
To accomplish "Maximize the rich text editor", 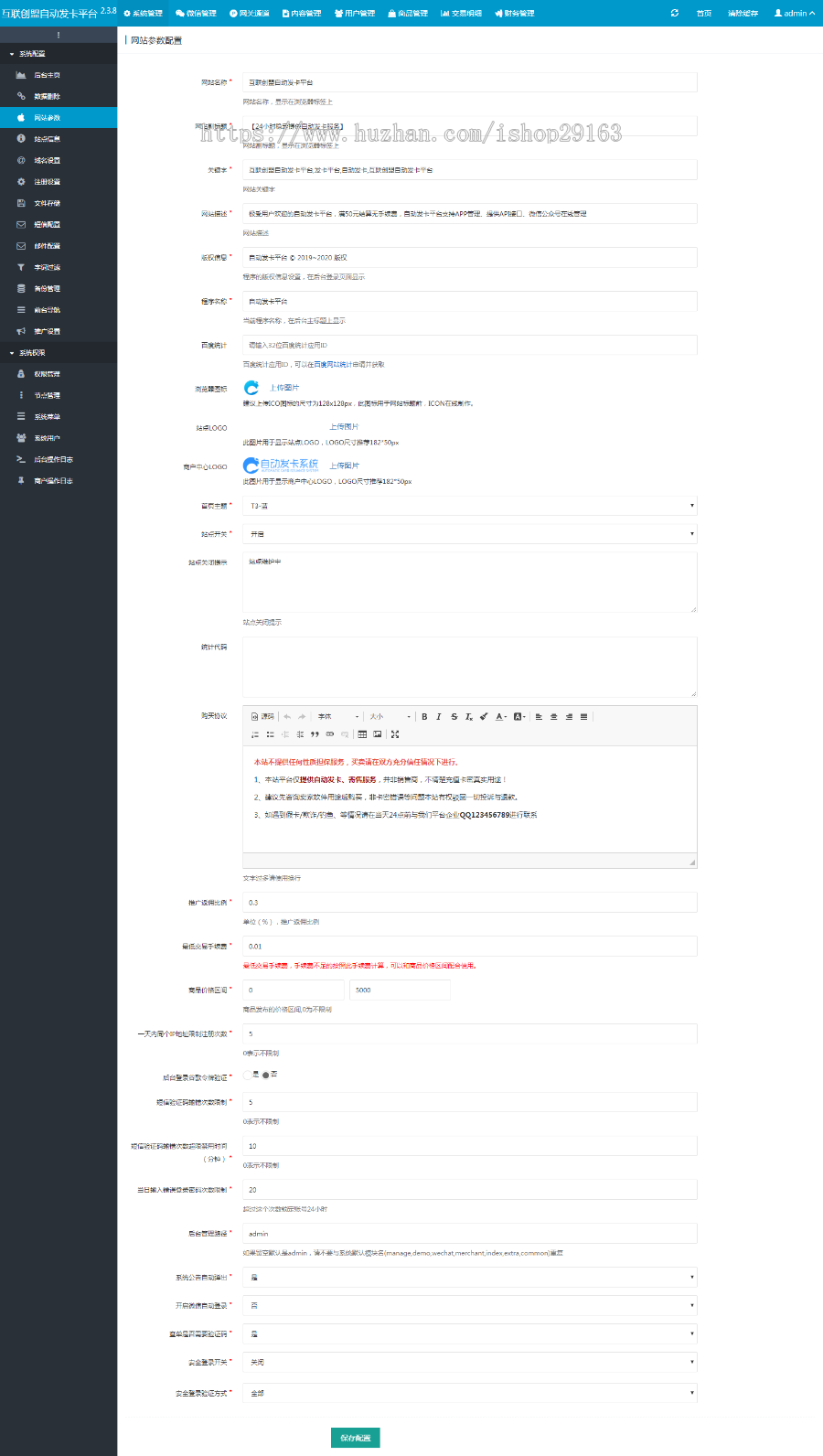I will (x=395, y=734).
